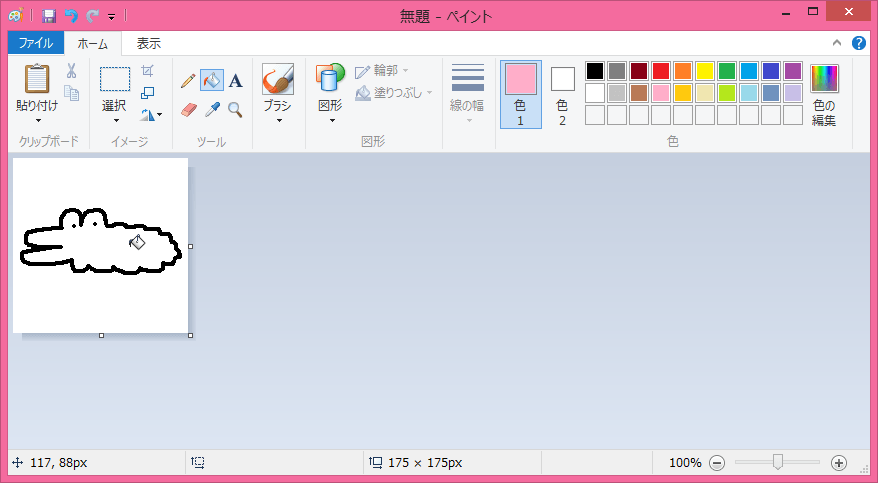Pick the orange color swatch
878x483 pixels.
click(x=683, y=71)
